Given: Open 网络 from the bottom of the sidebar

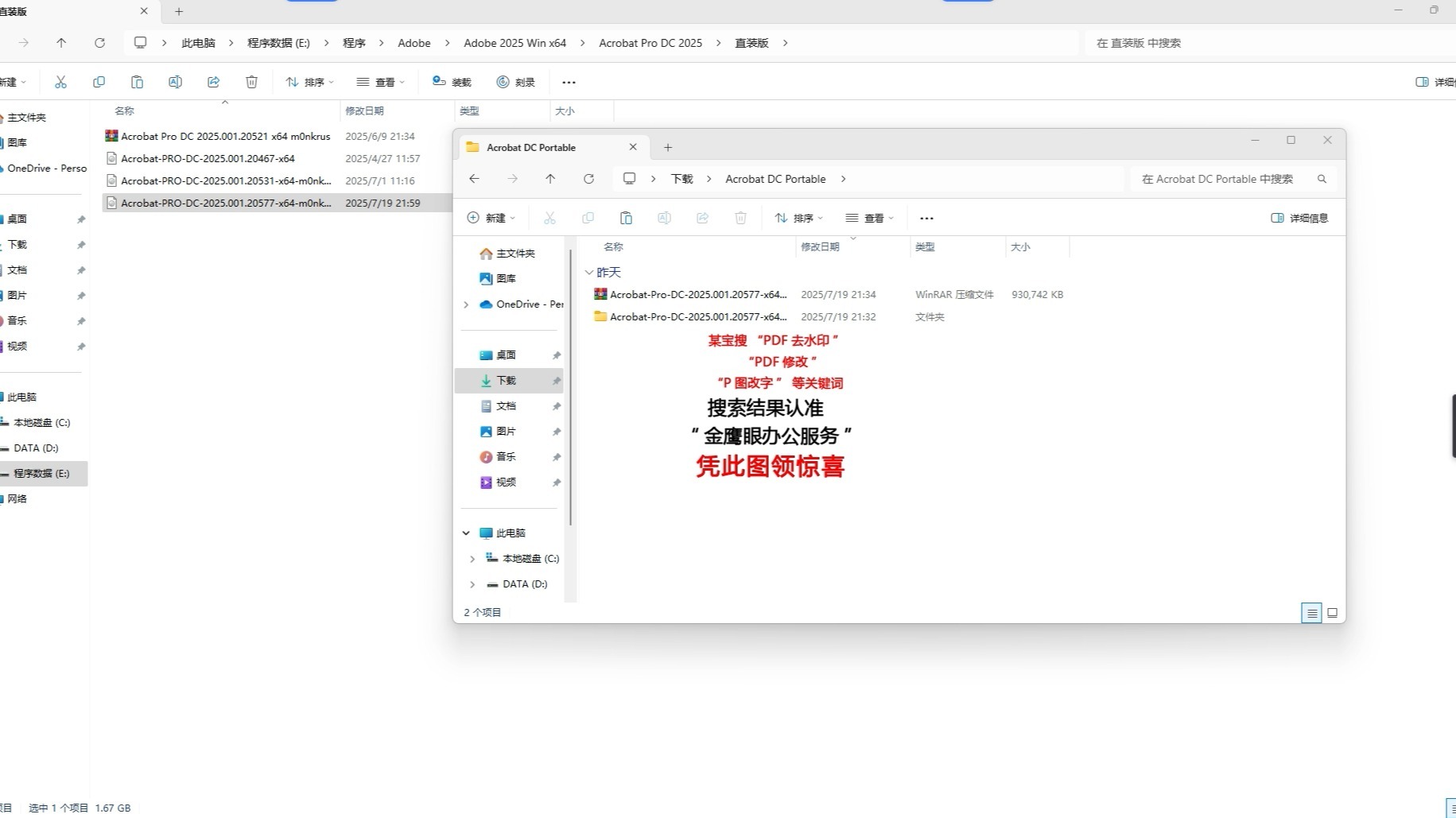Looking at the screenshot, I should (x=17, y=498).
